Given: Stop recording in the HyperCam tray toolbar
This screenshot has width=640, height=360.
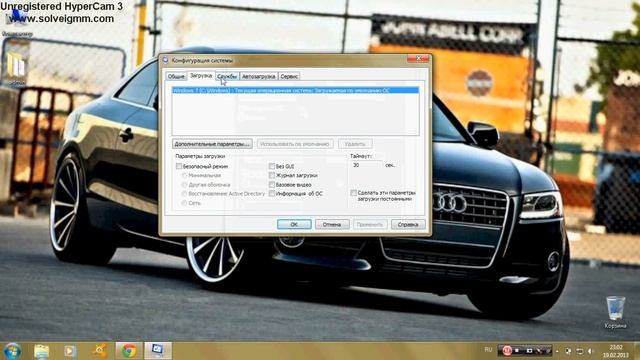Looking at the screenshot, I should 517,351.
